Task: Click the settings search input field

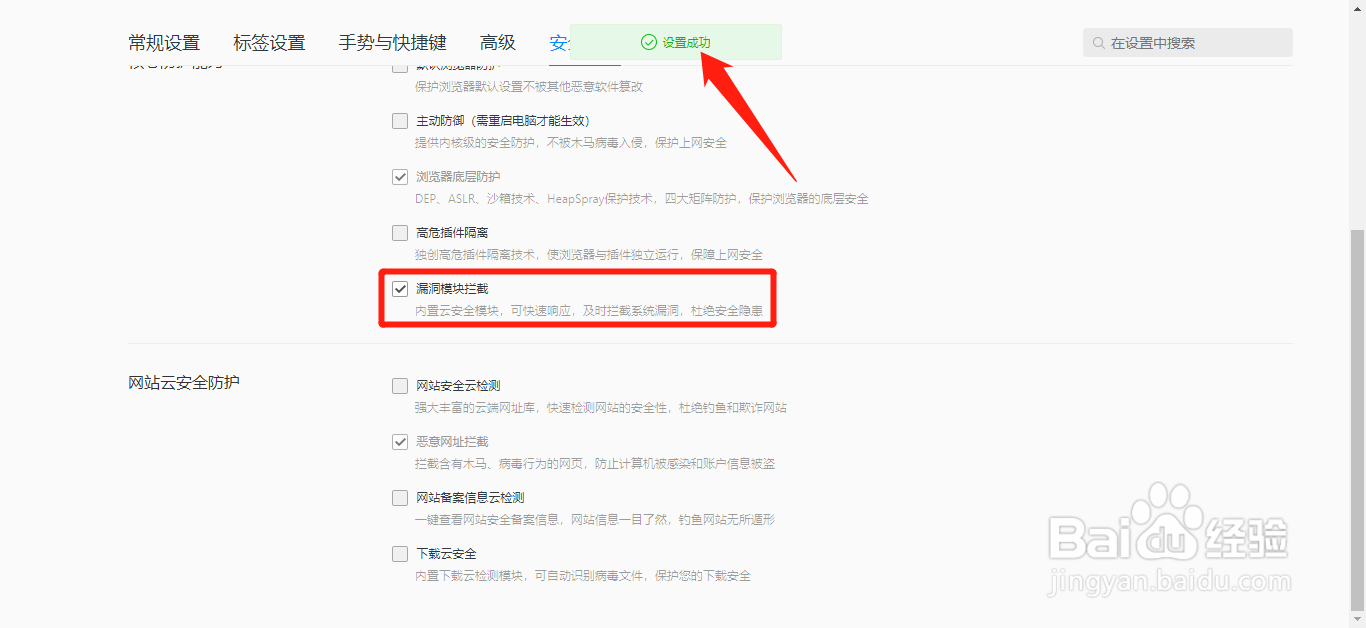Action: tap(1190, 42)
